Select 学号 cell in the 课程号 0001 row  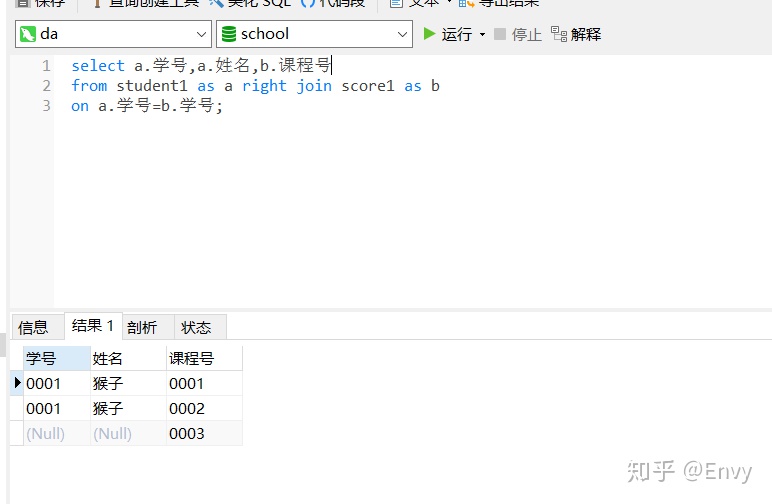coord(57,383)
